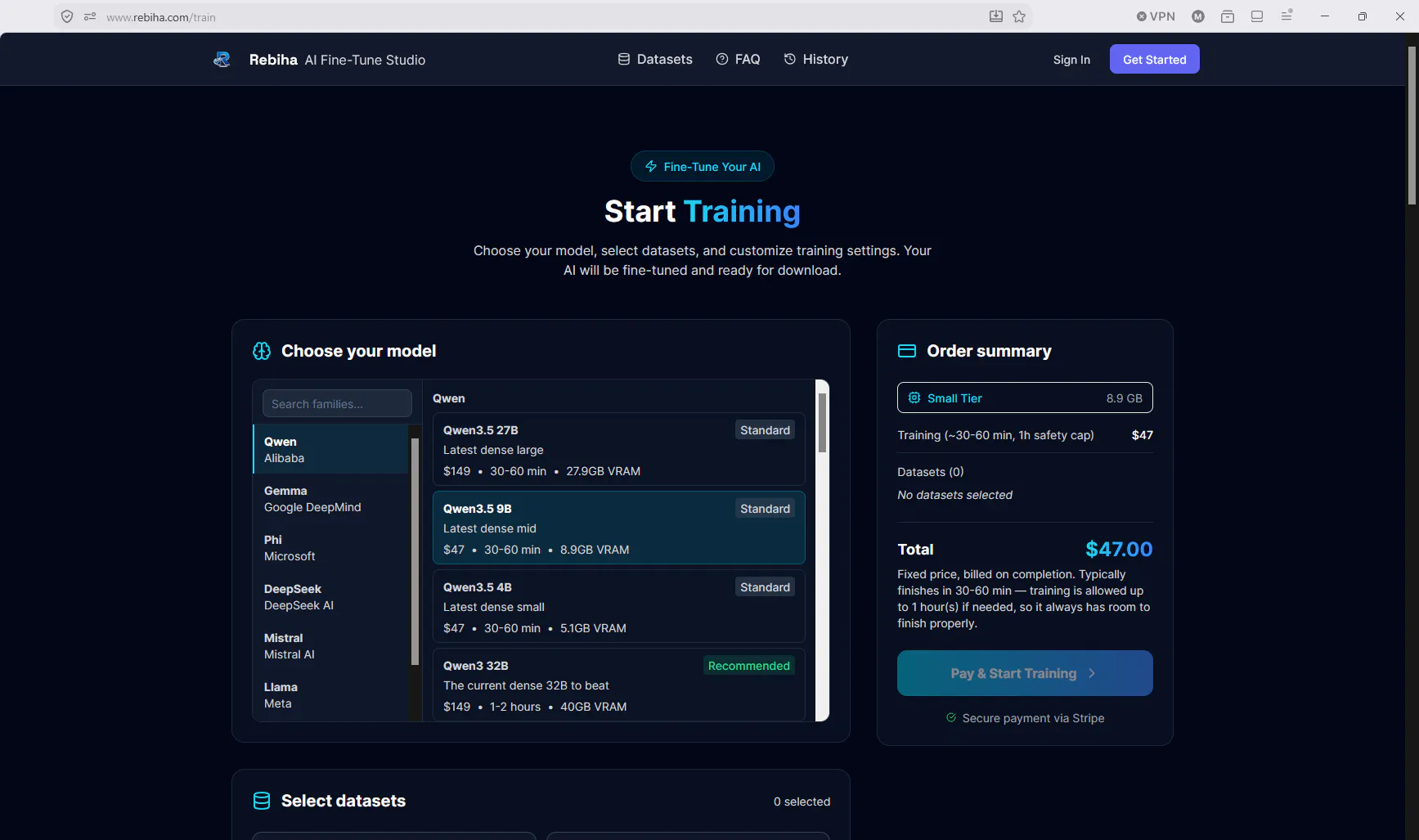Click the Recommended tag on Qwen3 32B

tap(749, 666)
